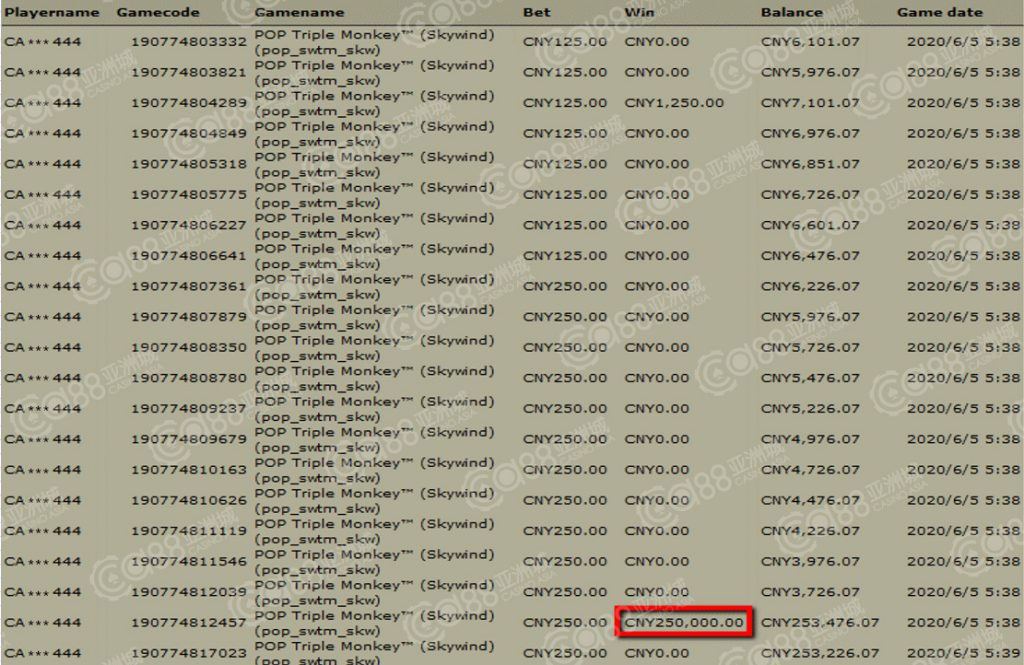The width and height of the screenshot is (1024, 665).
Task: Click the balance CNY253,476.07 cell
Action: [x=820, y=622]
